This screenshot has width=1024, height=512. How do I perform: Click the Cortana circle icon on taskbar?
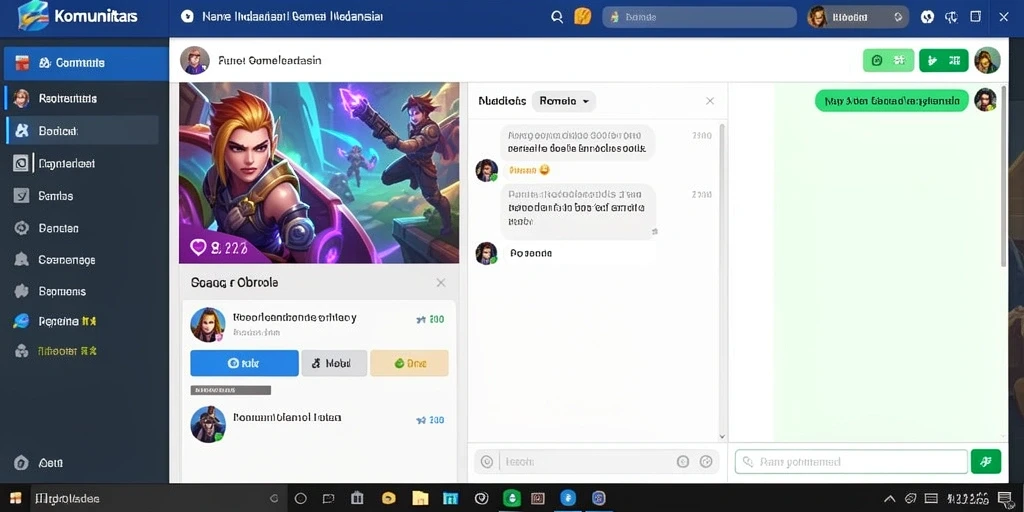click(x=300, y=499)
